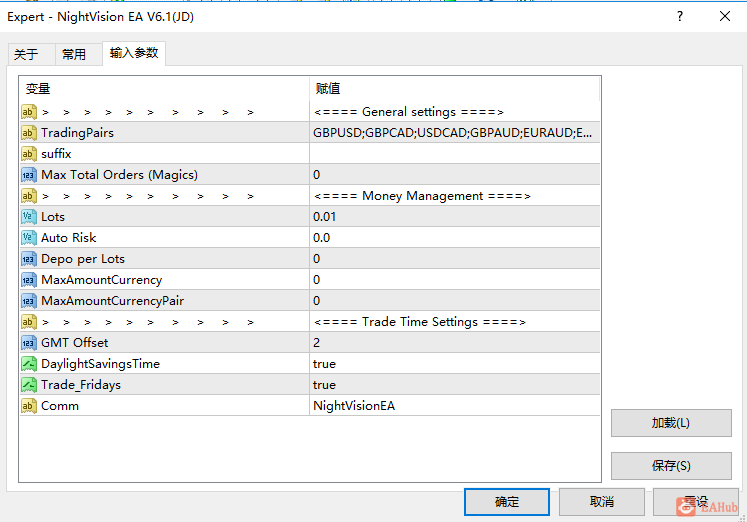Click the General settings header value
Viewport: 747px width, 522px height.
click(x=409, y=112)
